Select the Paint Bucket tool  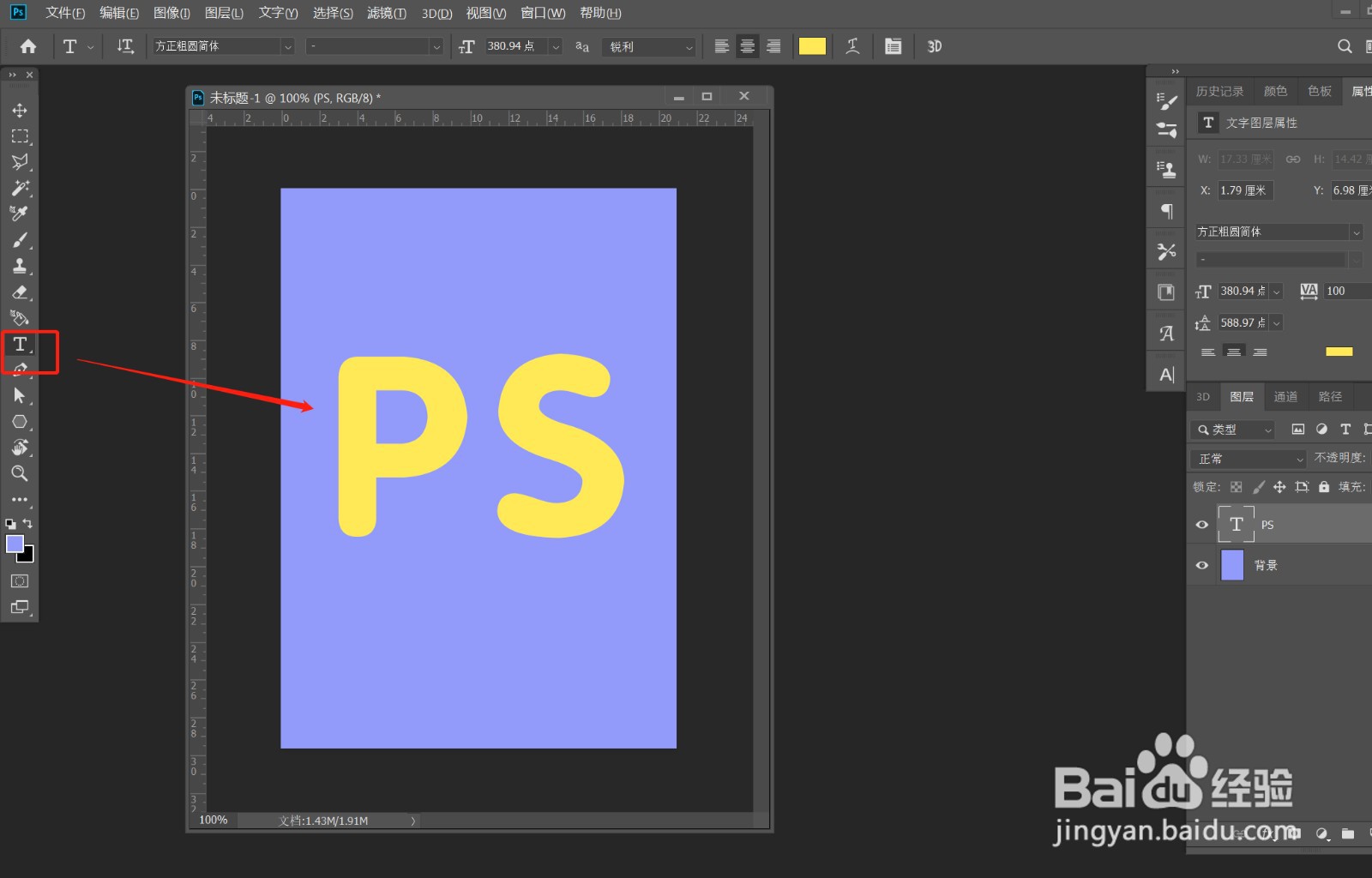pos(19,318)
